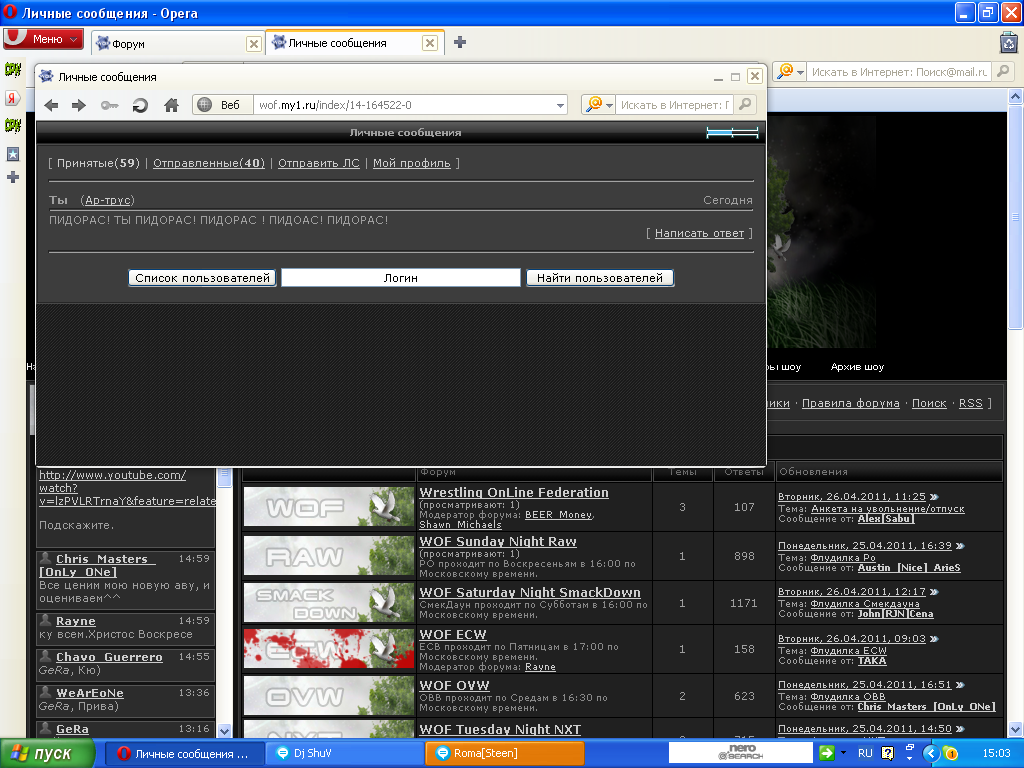Open Wrestling OnLine Federation forum
This screenshot has width=1024, height=768.
(514, 493)
